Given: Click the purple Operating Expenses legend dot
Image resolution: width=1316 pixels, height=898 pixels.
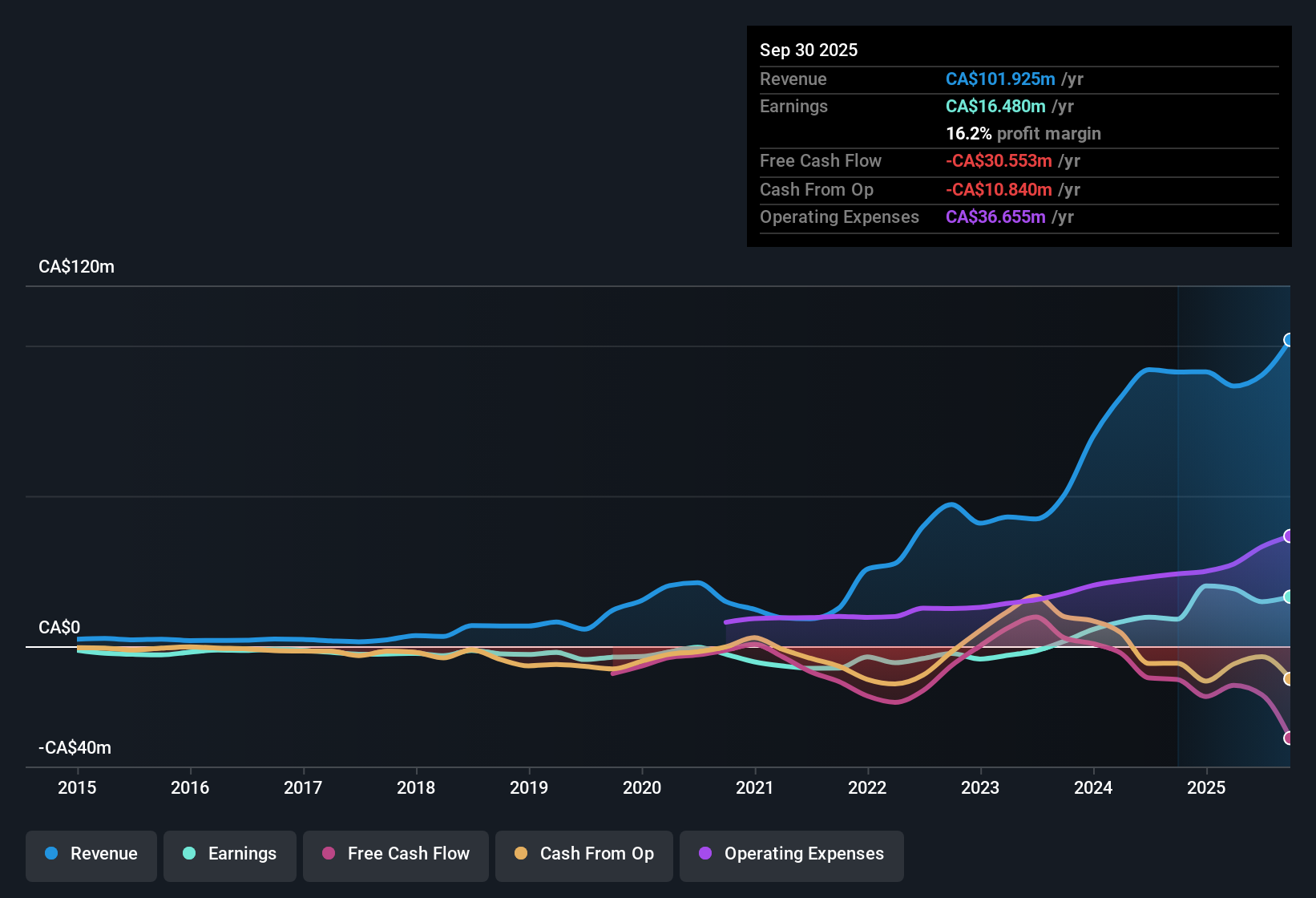Looking at the screenshot, I should (704, 854).
